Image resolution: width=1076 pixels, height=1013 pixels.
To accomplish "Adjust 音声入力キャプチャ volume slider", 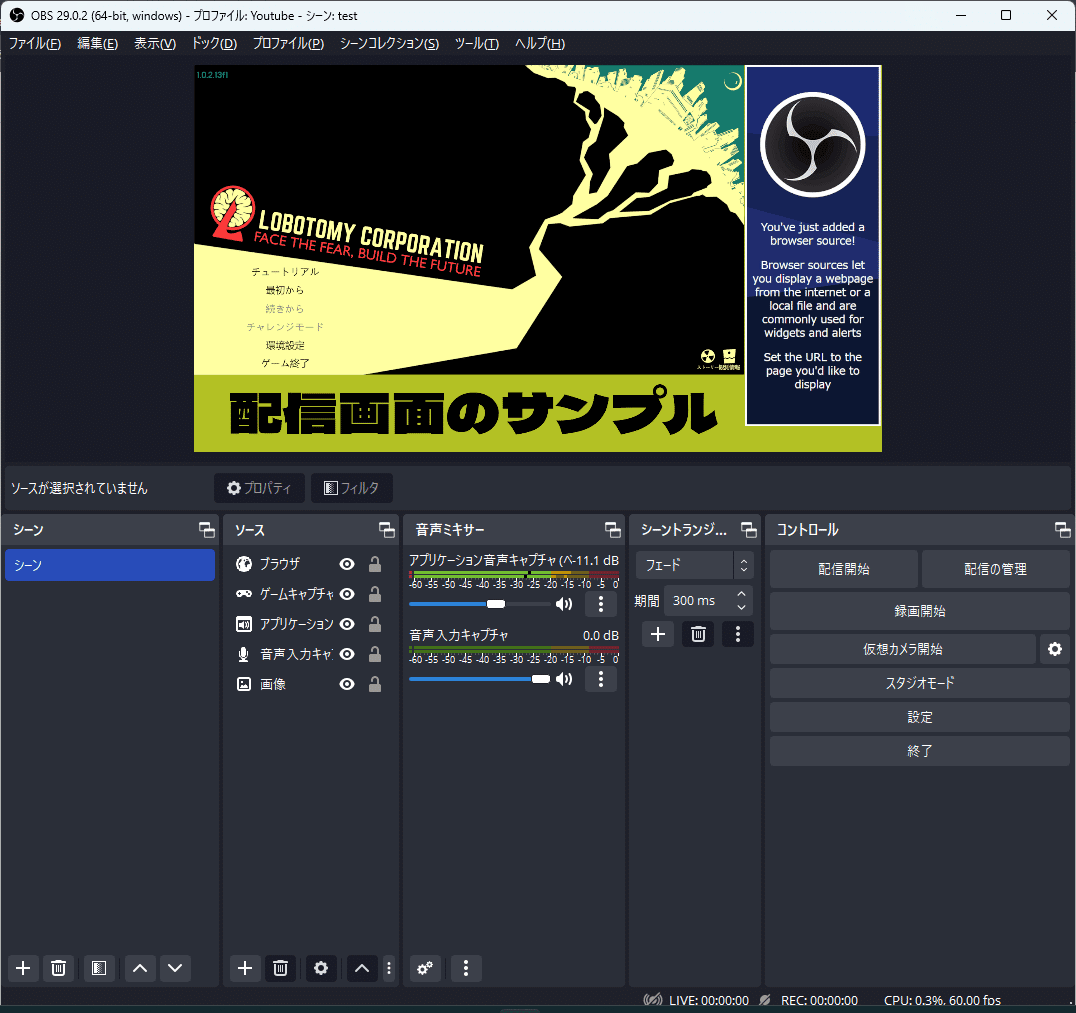I will [480, 679].
